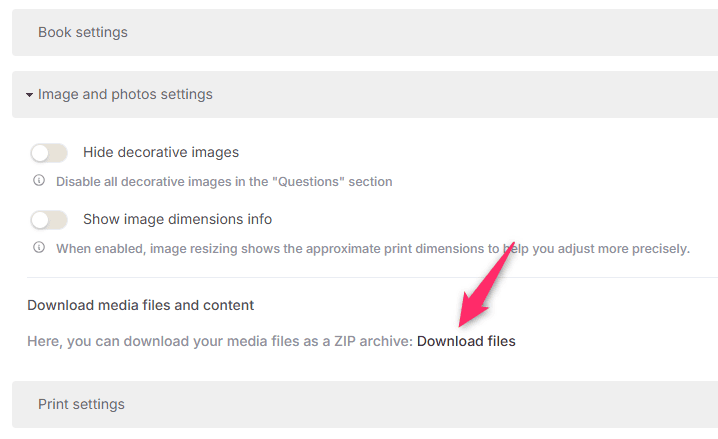Click the Hide decorative images label text
The image size is (718, 439).
pyautogui.click(x=160, y=153)
